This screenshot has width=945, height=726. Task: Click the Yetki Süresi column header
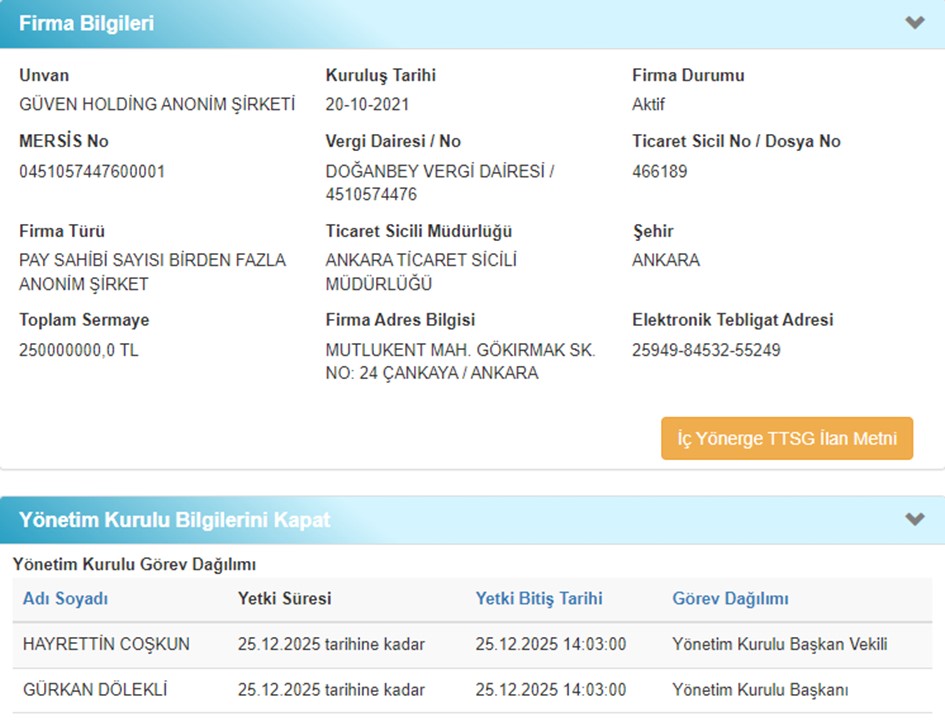(x=284, y=598)
